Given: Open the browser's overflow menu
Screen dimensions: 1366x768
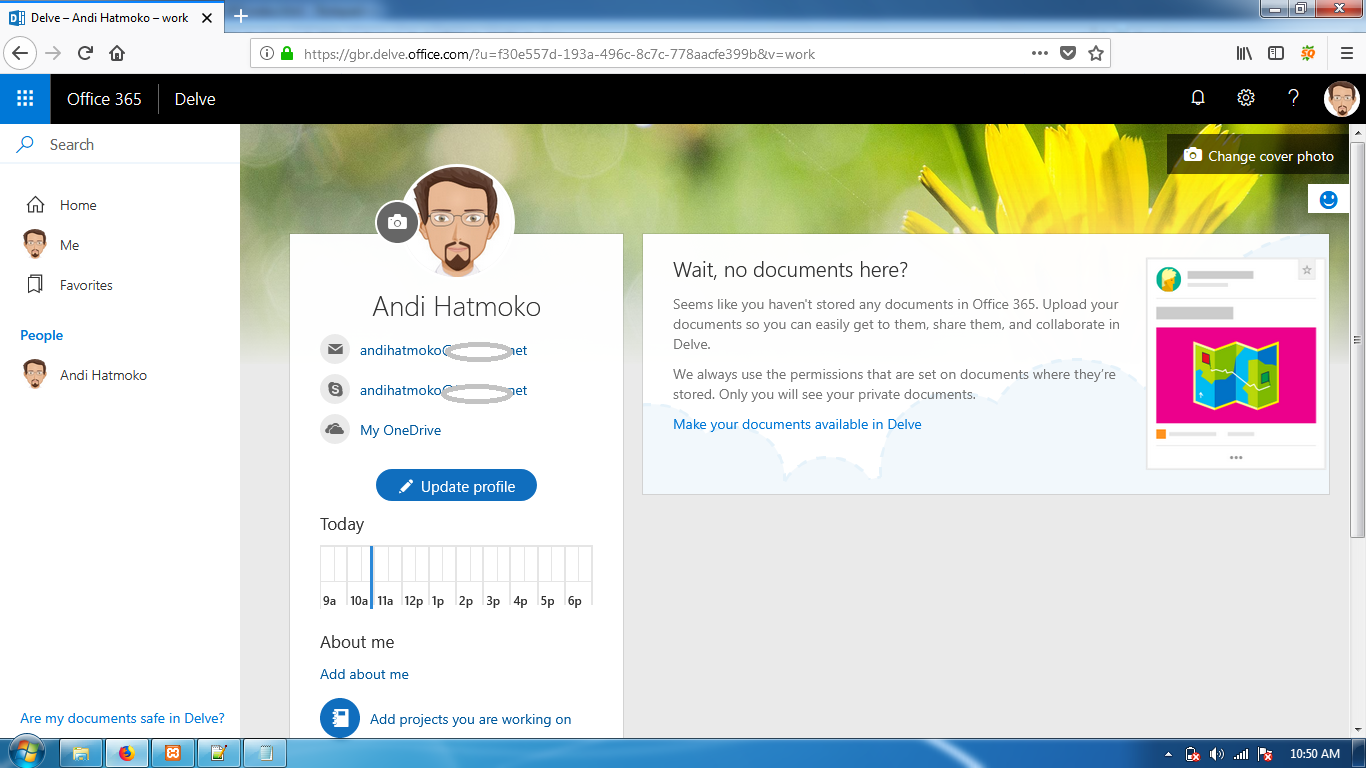Looking at the screenshot, I should 1039,53.
